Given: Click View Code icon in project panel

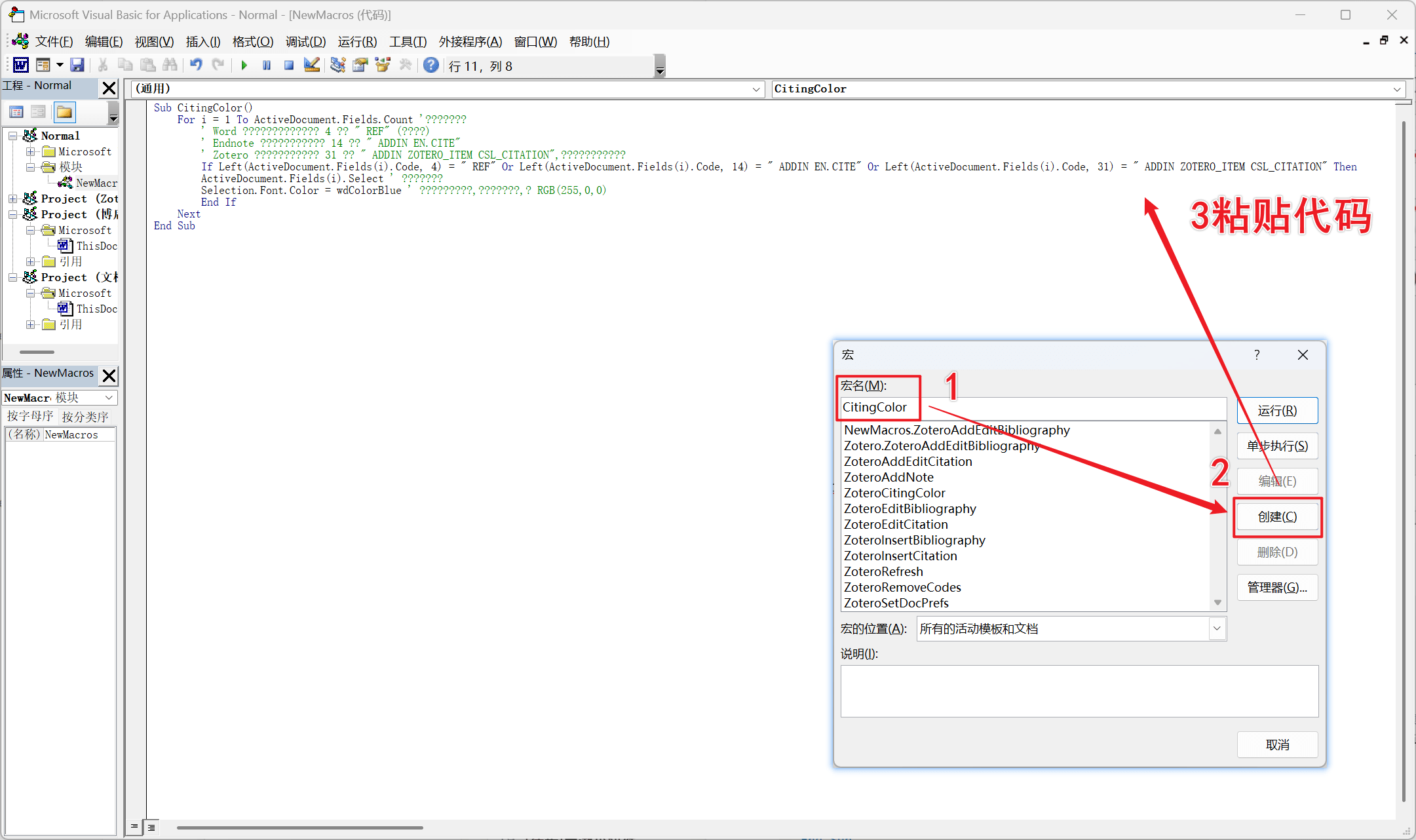Looking at the screenshot, I should [16, 112].
